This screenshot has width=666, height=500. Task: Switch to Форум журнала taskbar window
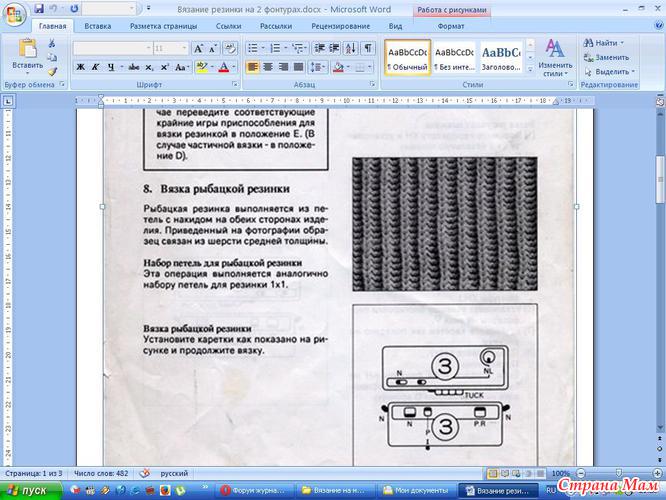pyautogui.click(x=254, y=490)
